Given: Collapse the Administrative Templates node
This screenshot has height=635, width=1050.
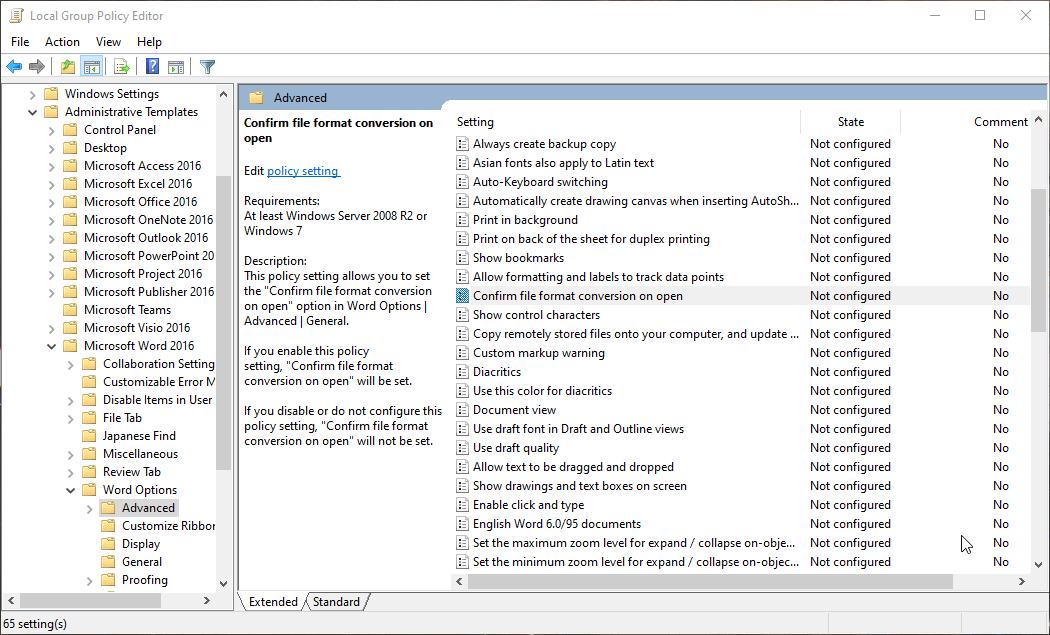Looking at the screenshot, I should point(32,113).
